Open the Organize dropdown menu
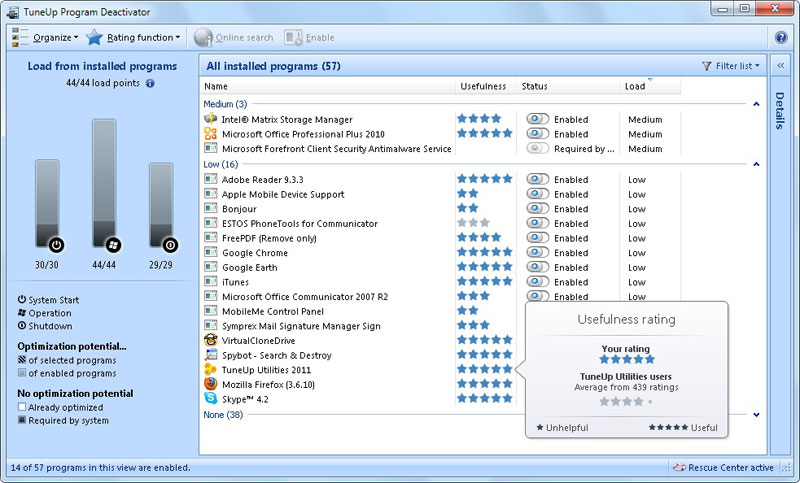This screenshot has width=800, height=483. point(56,37)
